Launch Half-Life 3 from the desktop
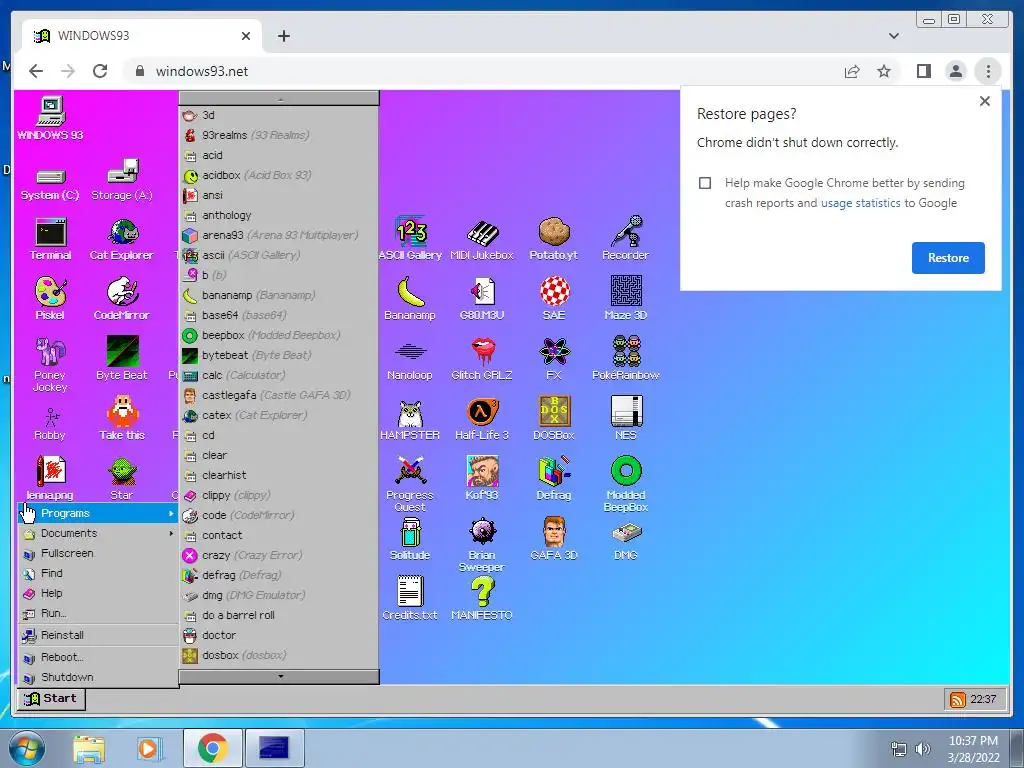This screenshot has width=1024, height=768. pos(482,419)
